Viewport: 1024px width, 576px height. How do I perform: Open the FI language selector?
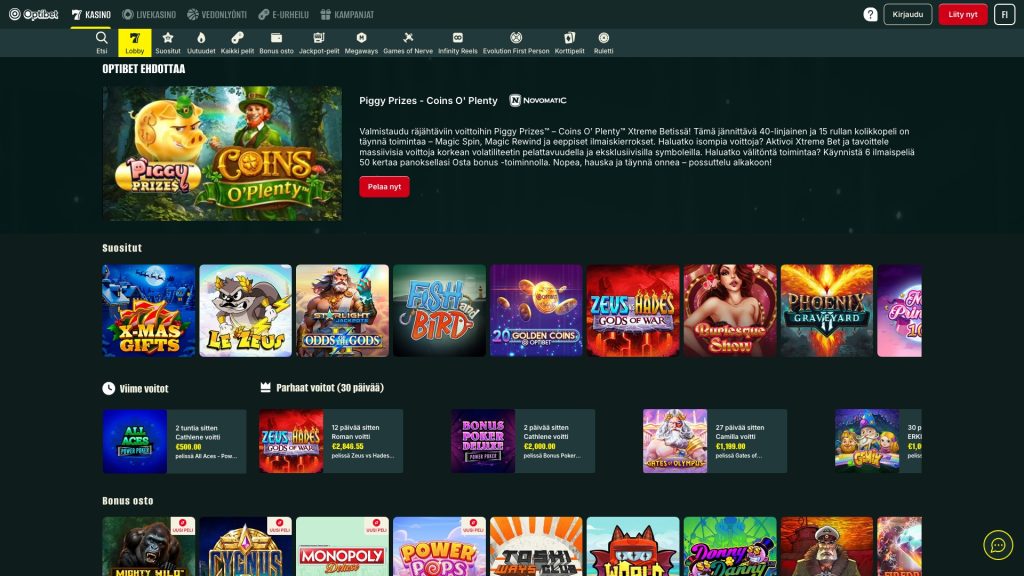tap(1004, 14)
